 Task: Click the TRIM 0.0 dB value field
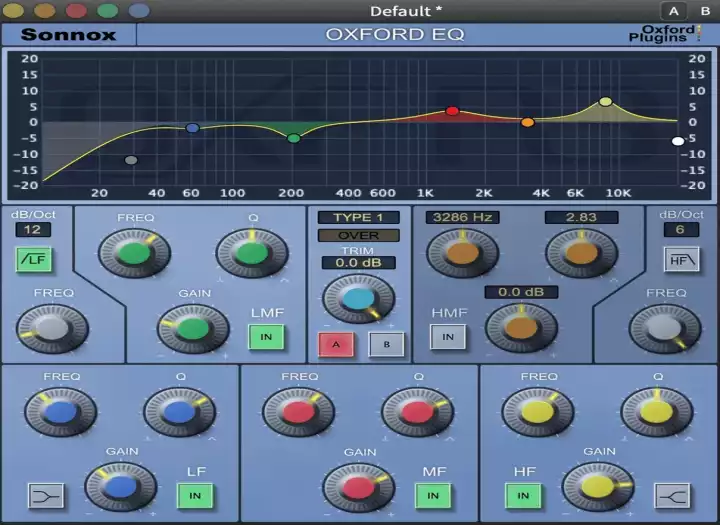coord(359,263)
